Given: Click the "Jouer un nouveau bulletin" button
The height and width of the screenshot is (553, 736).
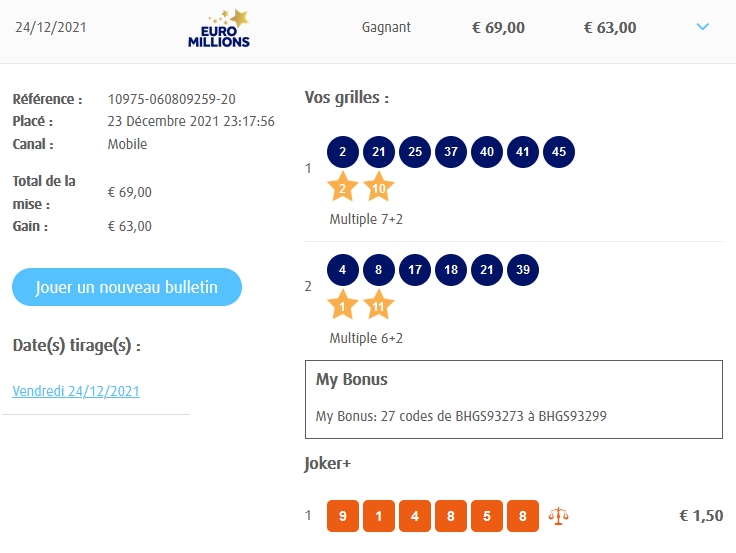Looking at the screenshot, I should 127,287.
